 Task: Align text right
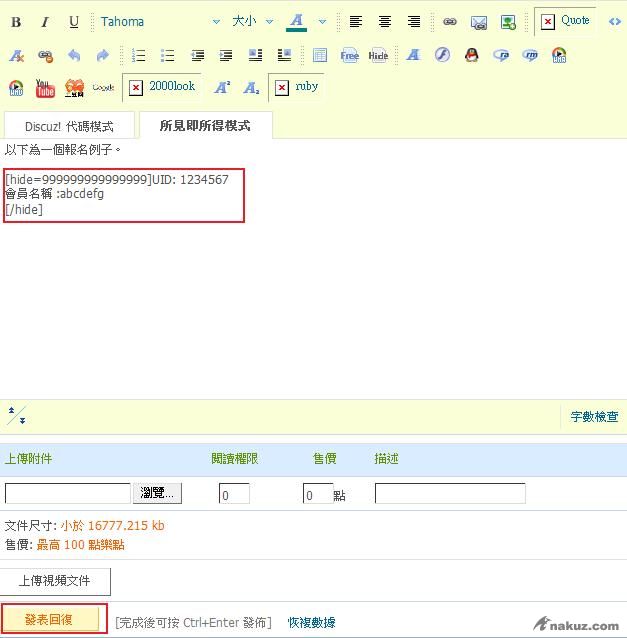pyautogui.click(x=414, y=22)
